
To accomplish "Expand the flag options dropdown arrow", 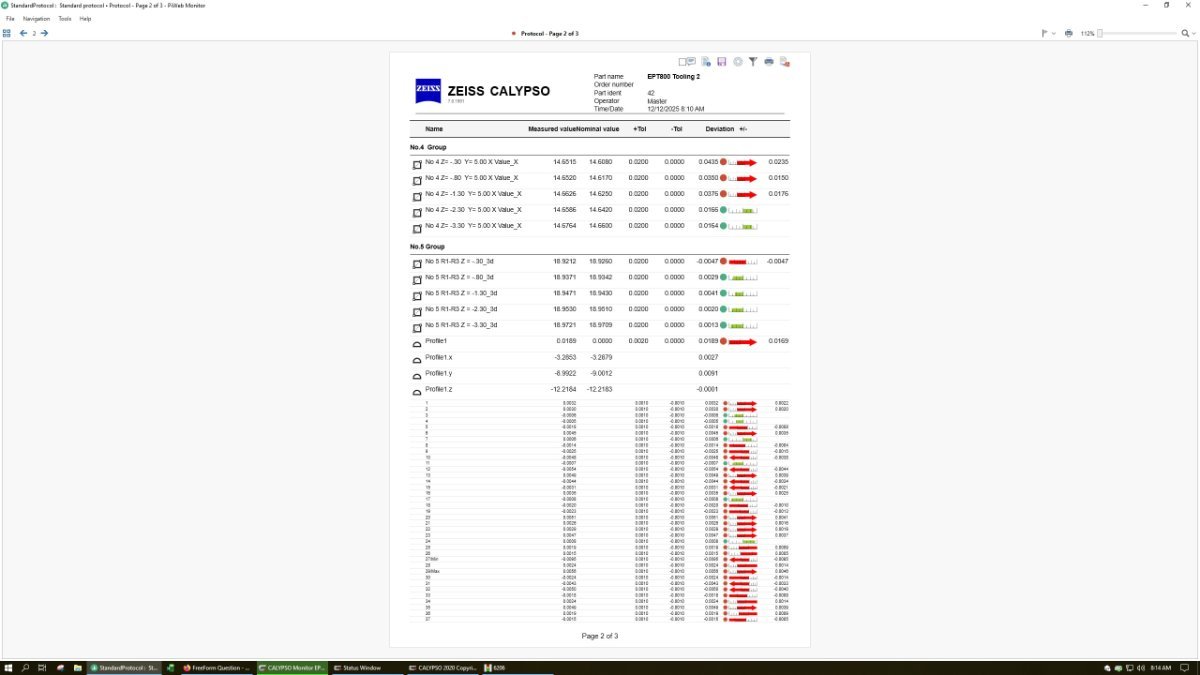I will (x=1054, y=33).
